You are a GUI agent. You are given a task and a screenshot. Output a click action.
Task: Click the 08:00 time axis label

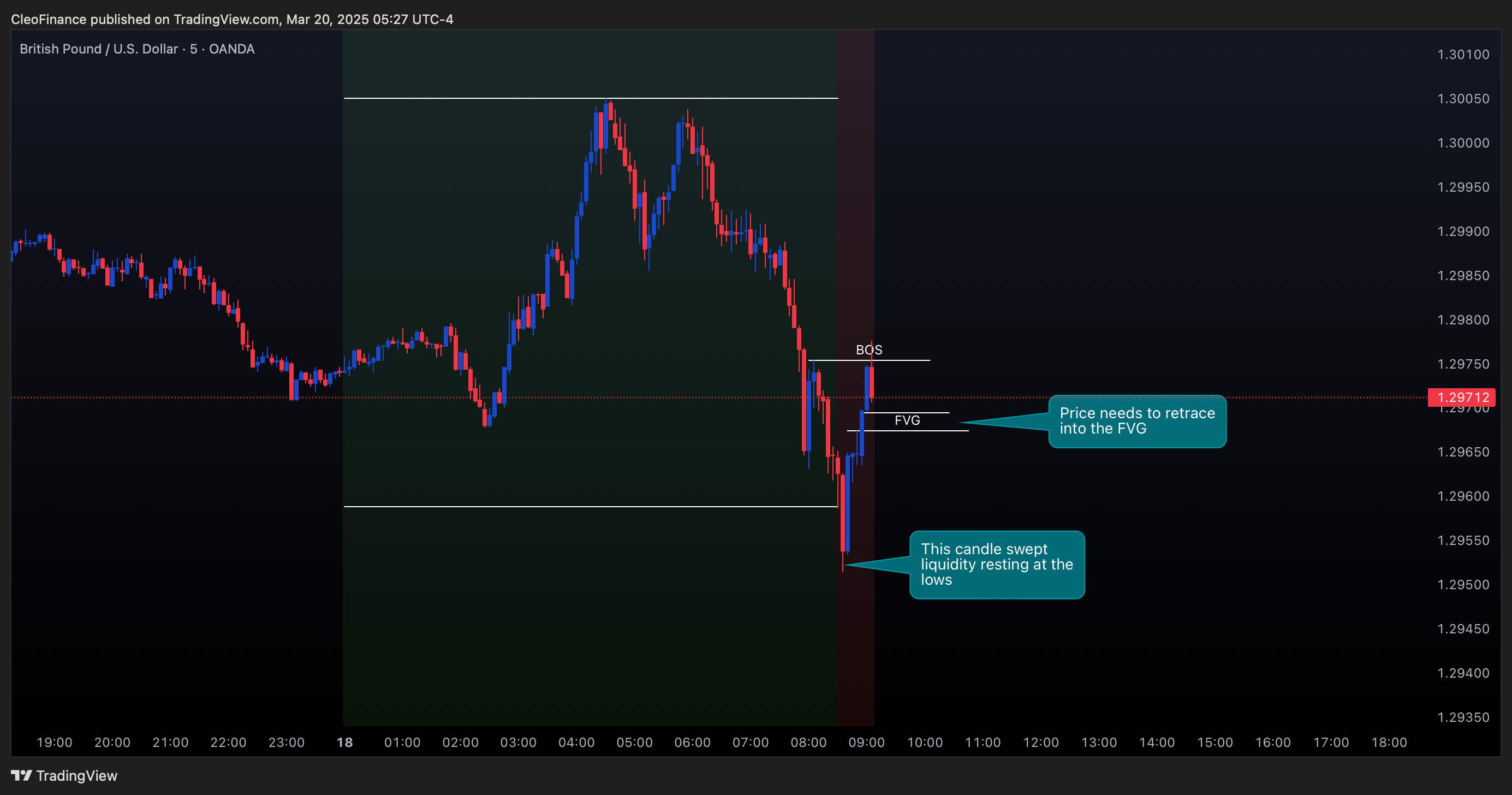pos(809,742)
